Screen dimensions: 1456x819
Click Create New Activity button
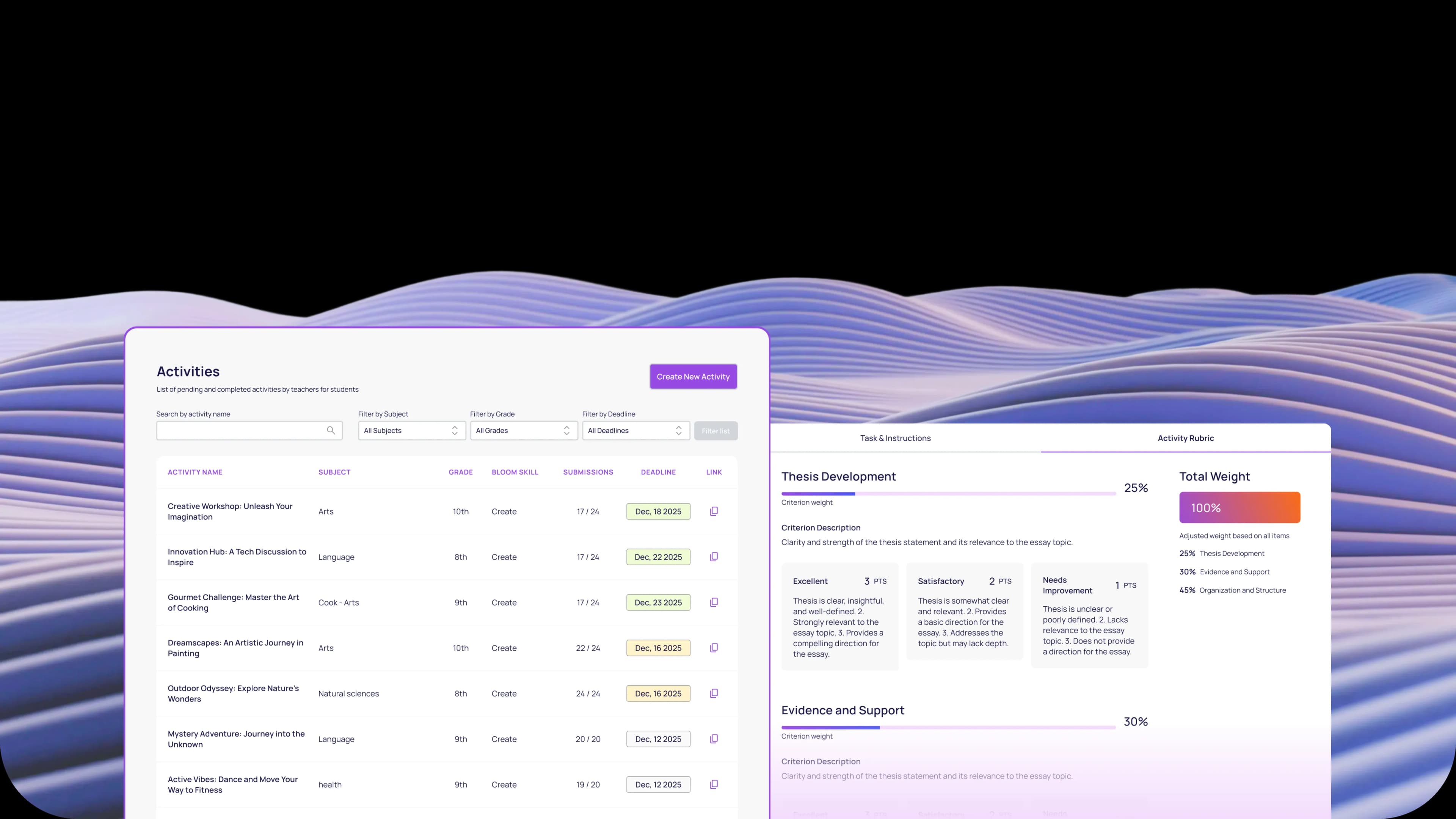tap(693, 377)
